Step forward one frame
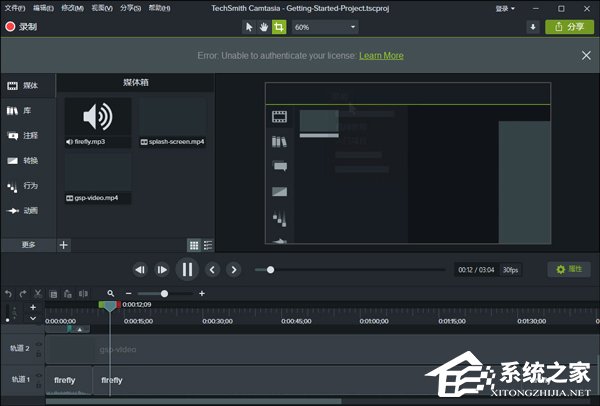 click(x=162, y=270)
